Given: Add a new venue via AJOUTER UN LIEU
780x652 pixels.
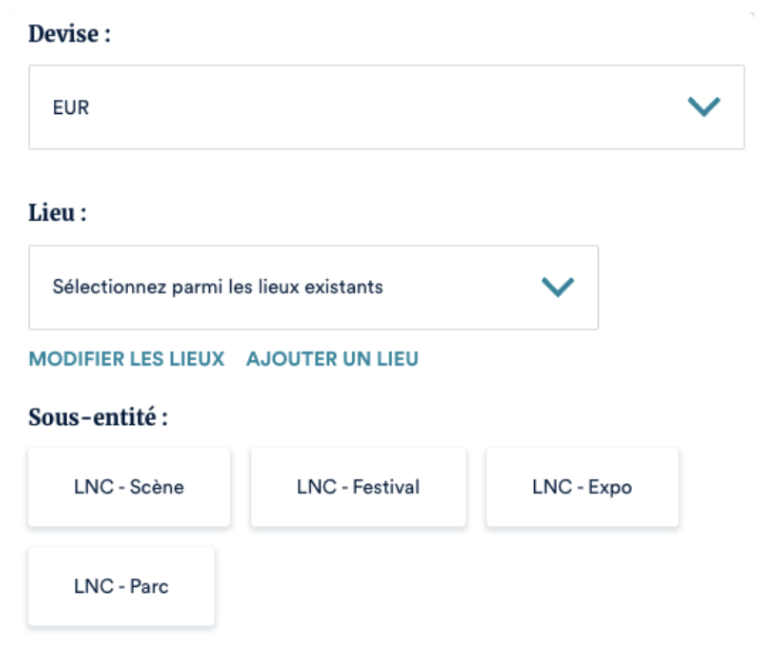Looking at the screenshot, I should [x=332, y=359].
